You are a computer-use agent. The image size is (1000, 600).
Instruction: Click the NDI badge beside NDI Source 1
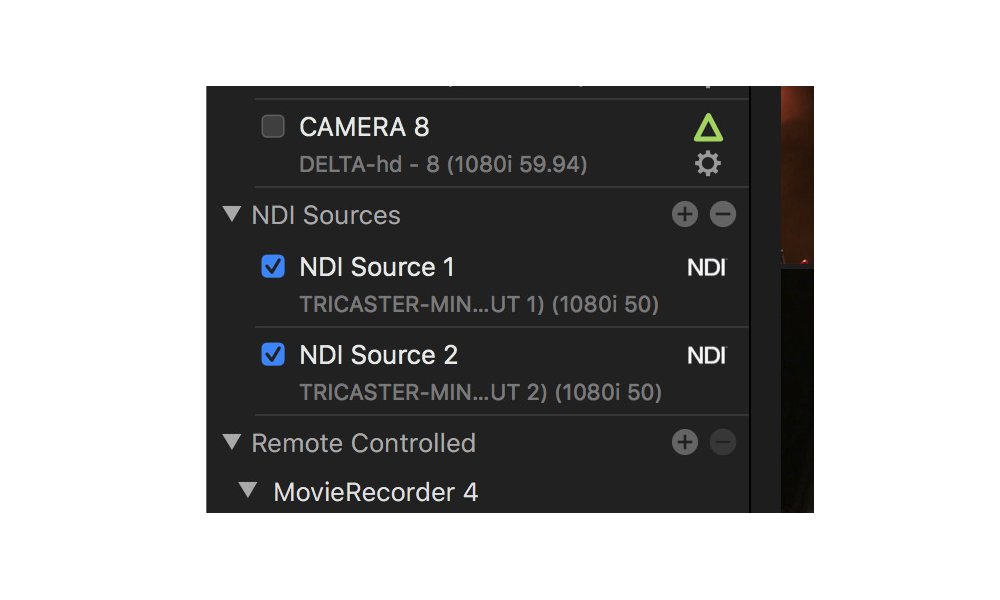click(x=706, y=268)
